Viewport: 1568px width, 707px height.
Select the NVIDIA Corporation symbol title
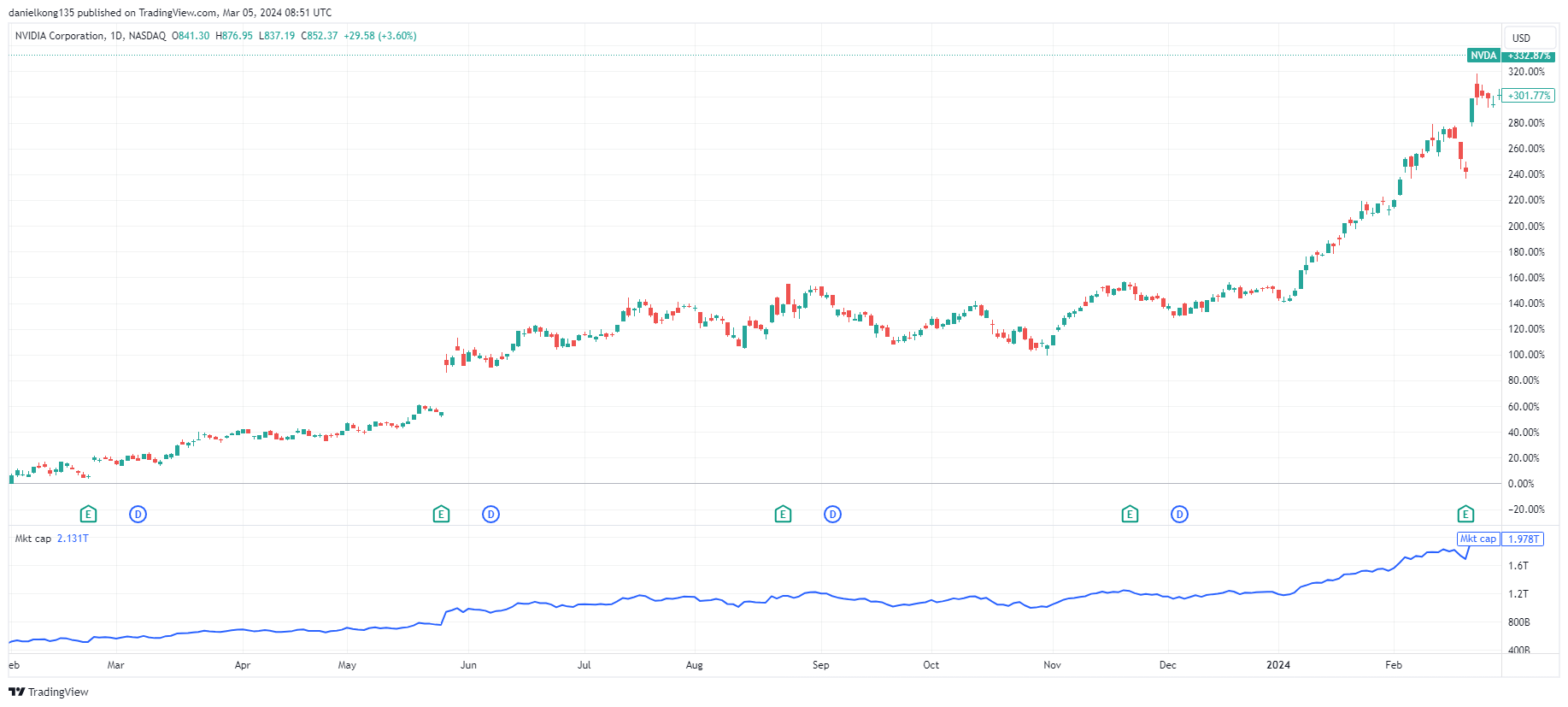click(60, 36)
